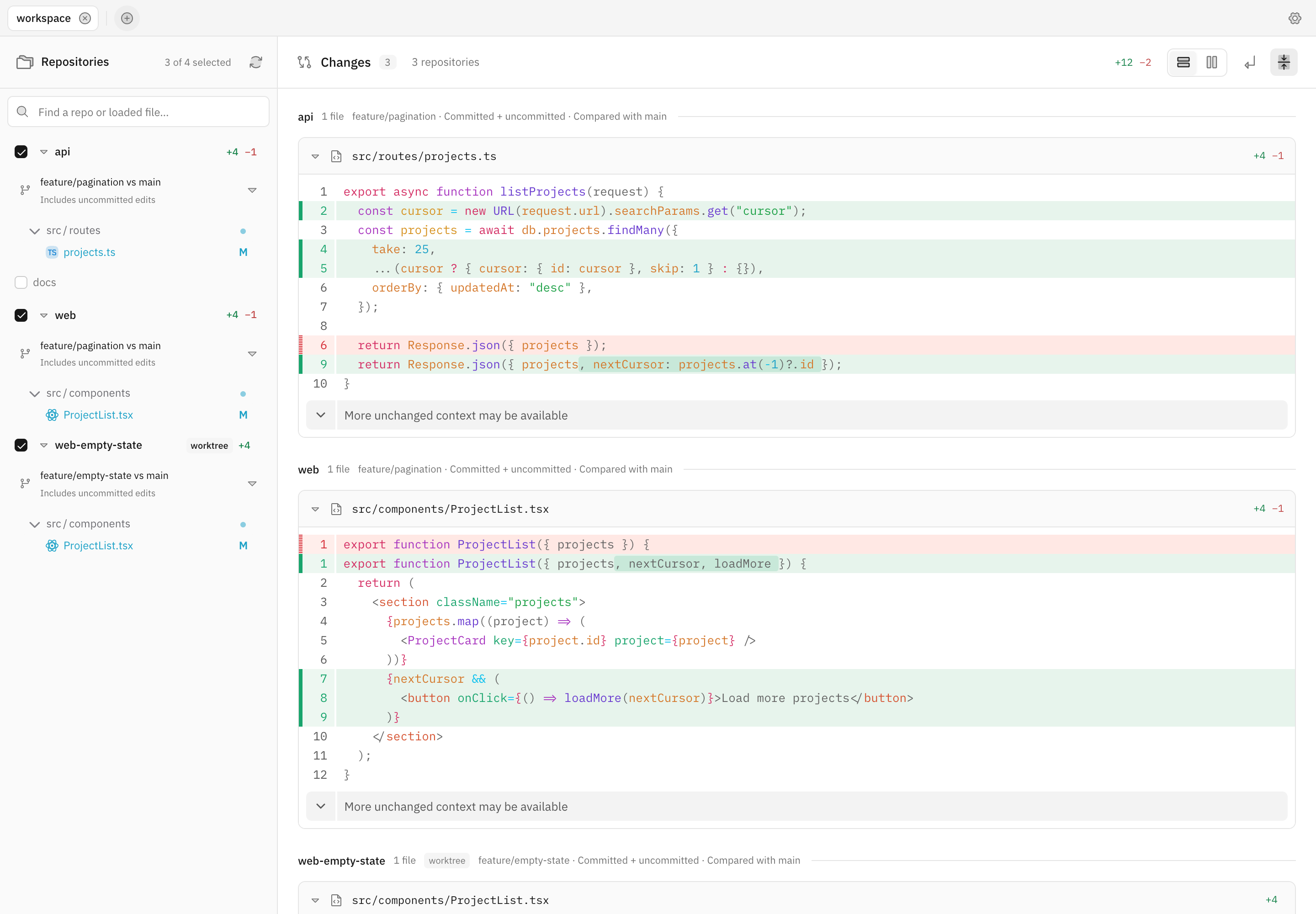Open ProjectList.tsx under web-empty-state repo
This screenshot has height=914, width=1316.
pos(98,545)
